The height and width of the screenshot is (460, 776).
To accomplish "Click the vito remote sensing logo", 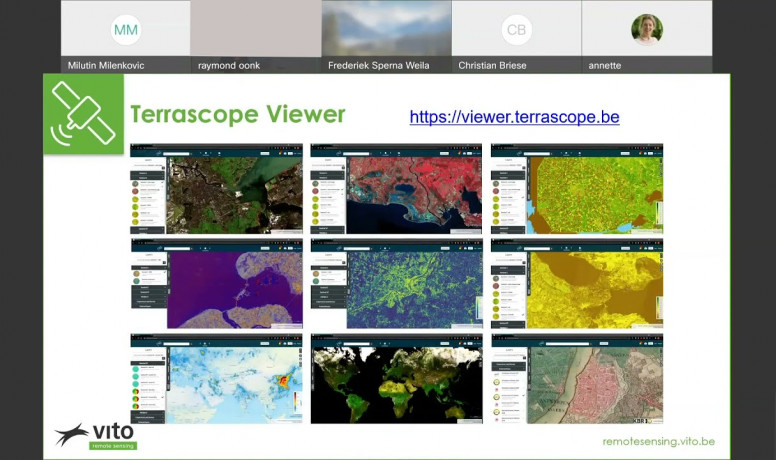I will point(96,436).
